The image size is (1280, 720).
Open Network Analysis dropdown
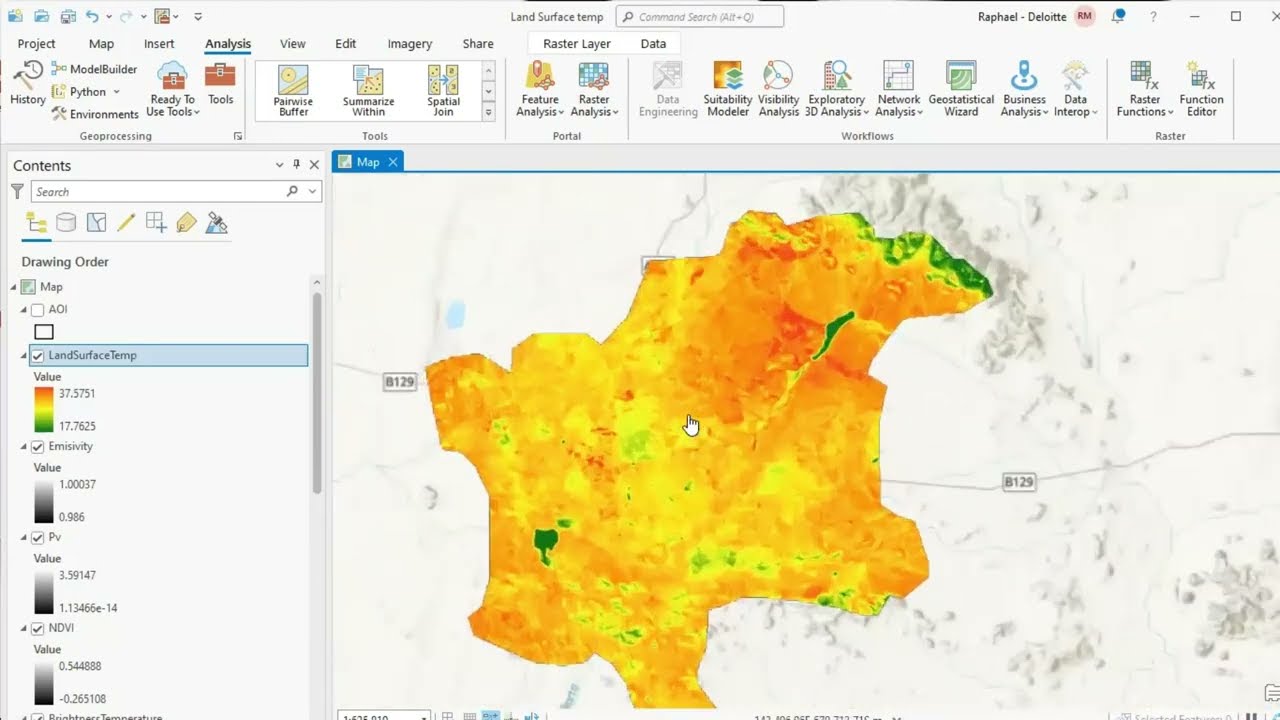[898, 89]
